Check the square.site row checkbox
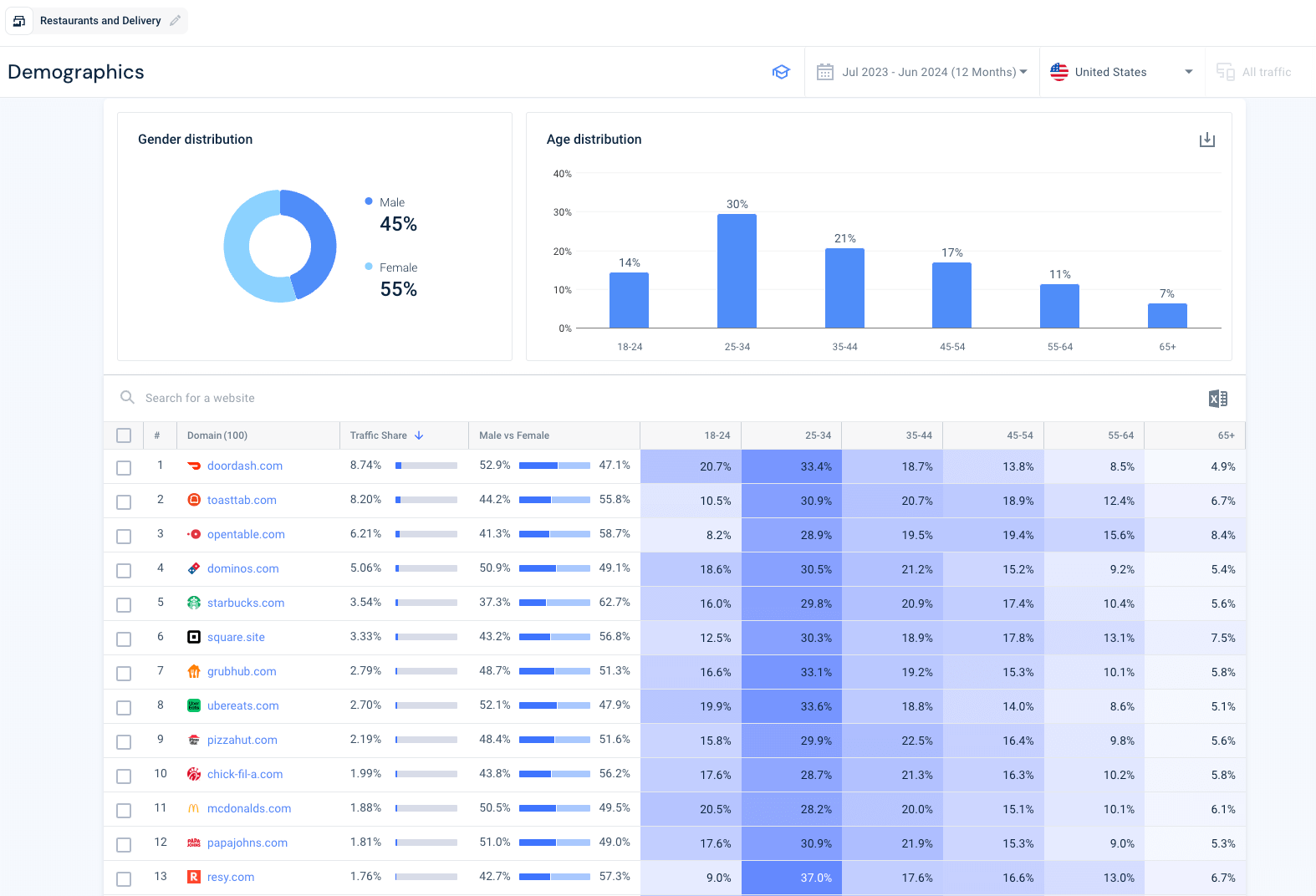1316x896 pixels. [x=124, y=639]
